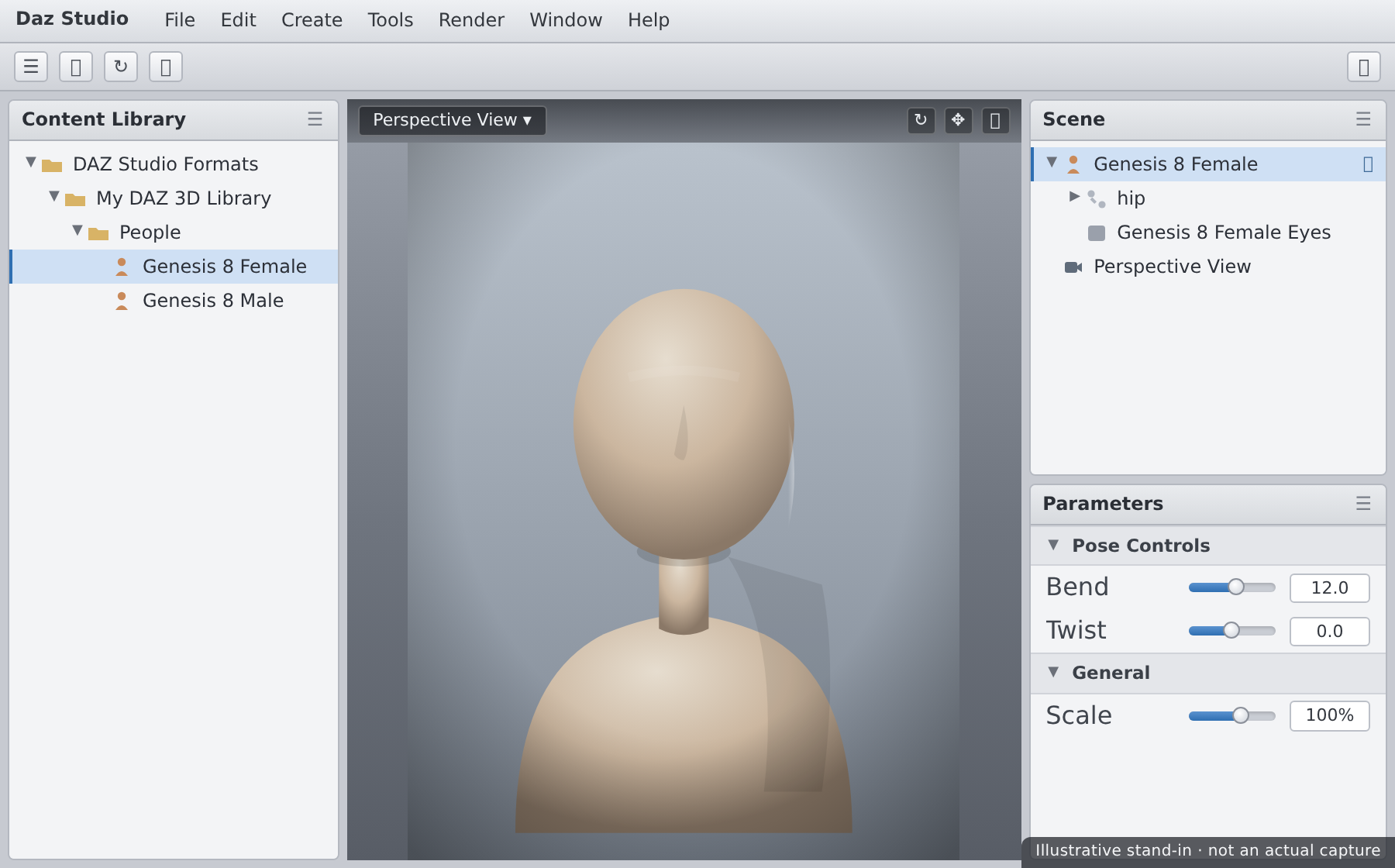Click the People folder icon
This screenshot has height=868, width=1395.
point(98,232)
